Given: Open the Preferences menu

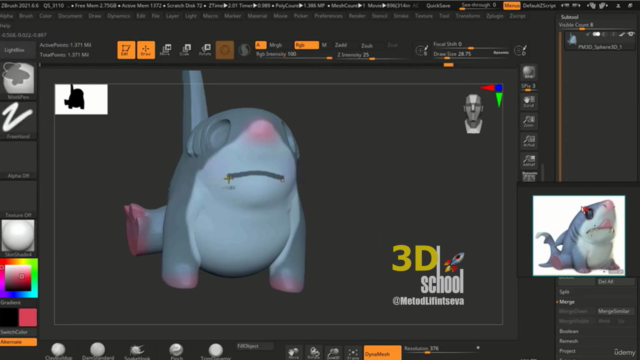Looking at the screenshot, I should click(328, 16).
